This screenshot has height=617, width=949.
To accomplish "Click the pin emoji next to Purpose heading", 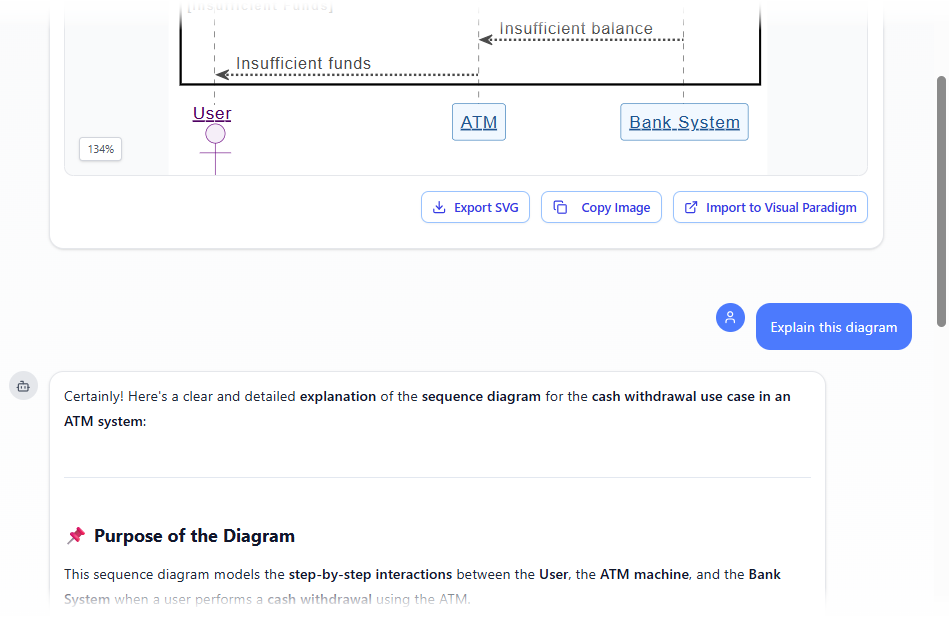I will coord(75,535).
